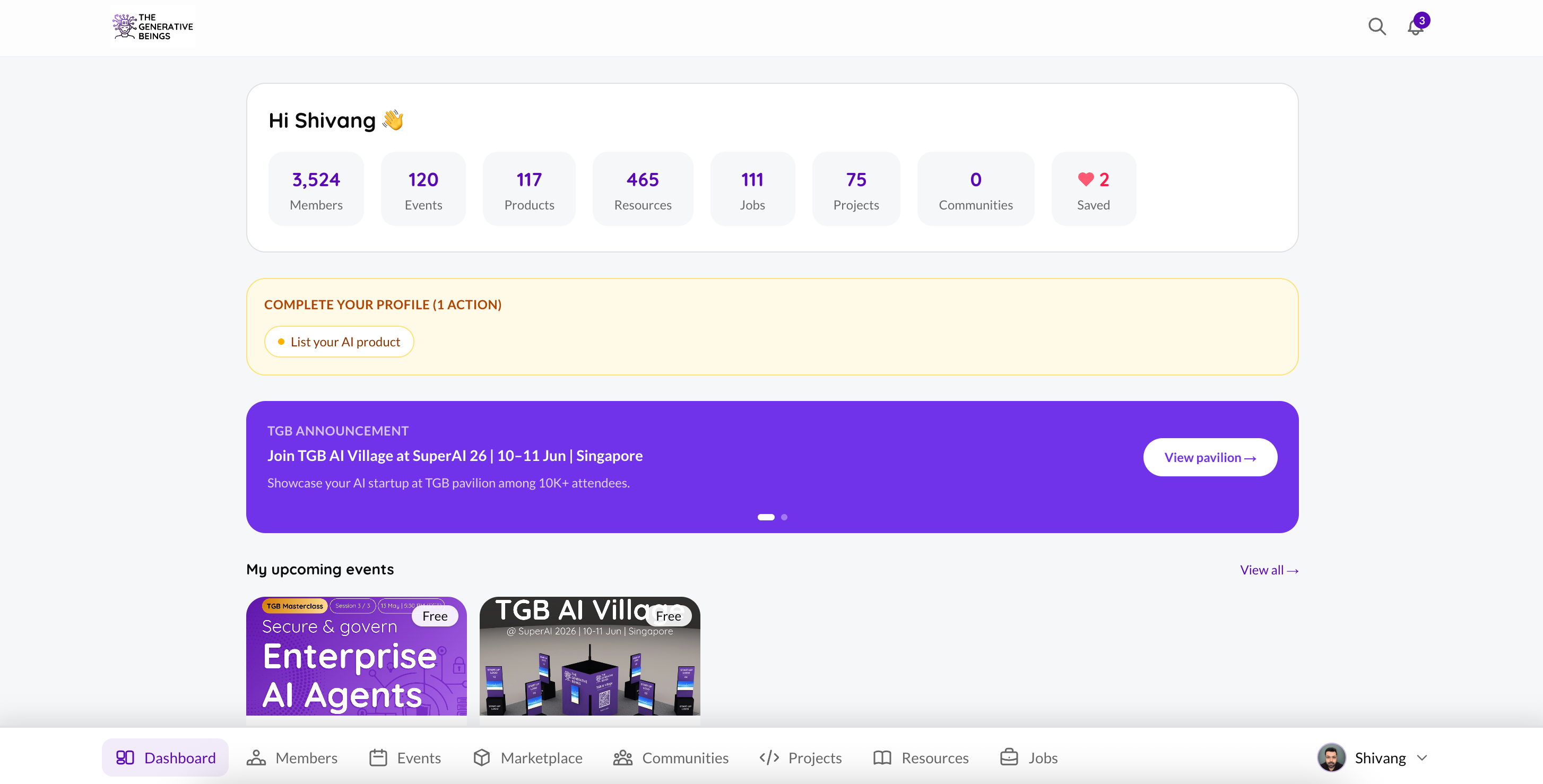Open the 3,524 Members stat card
1543x784 pixels.
tap(316, 189)
